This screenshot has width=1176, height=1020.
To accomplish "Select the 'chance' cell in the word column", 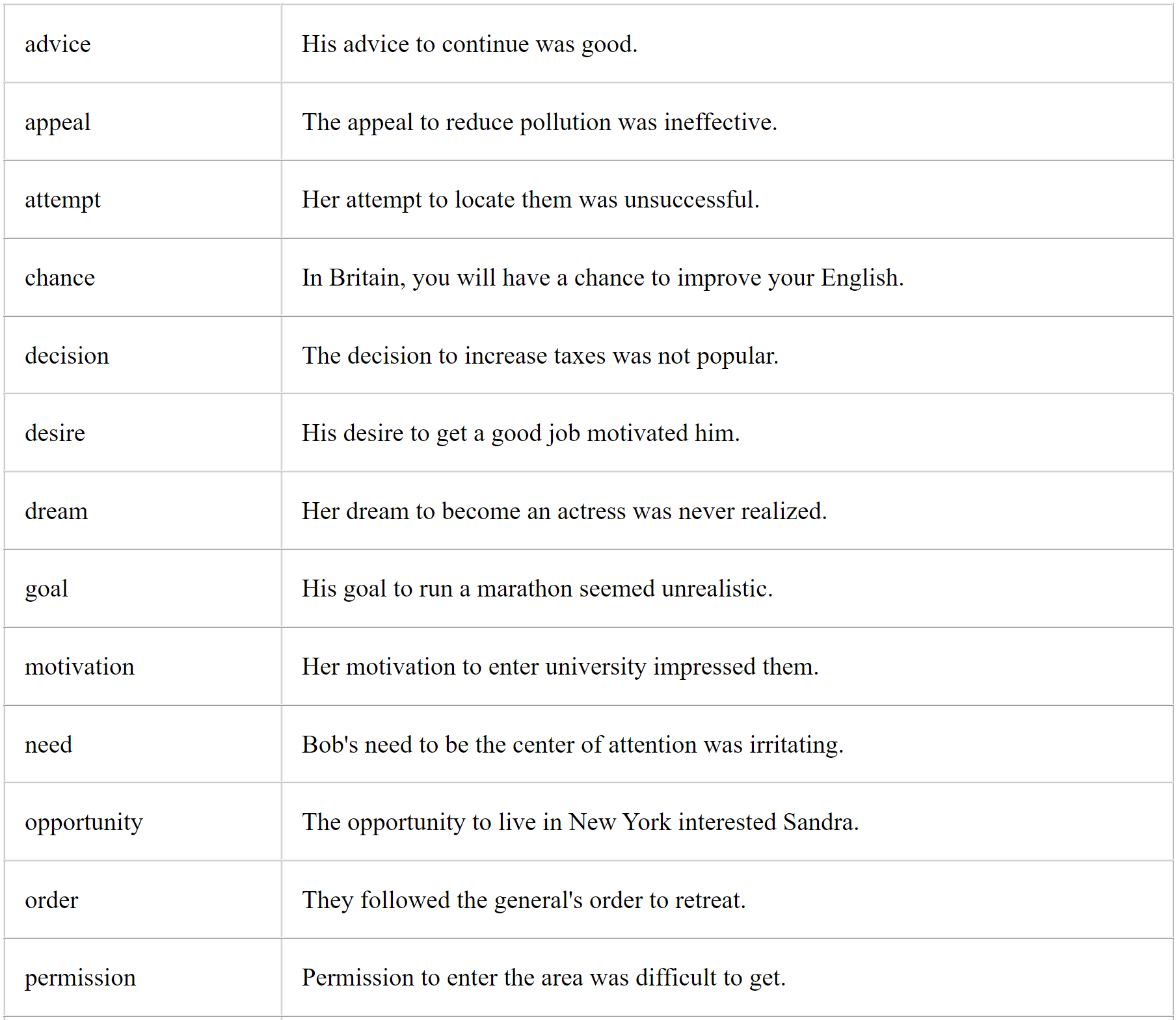I will (60, 278).
